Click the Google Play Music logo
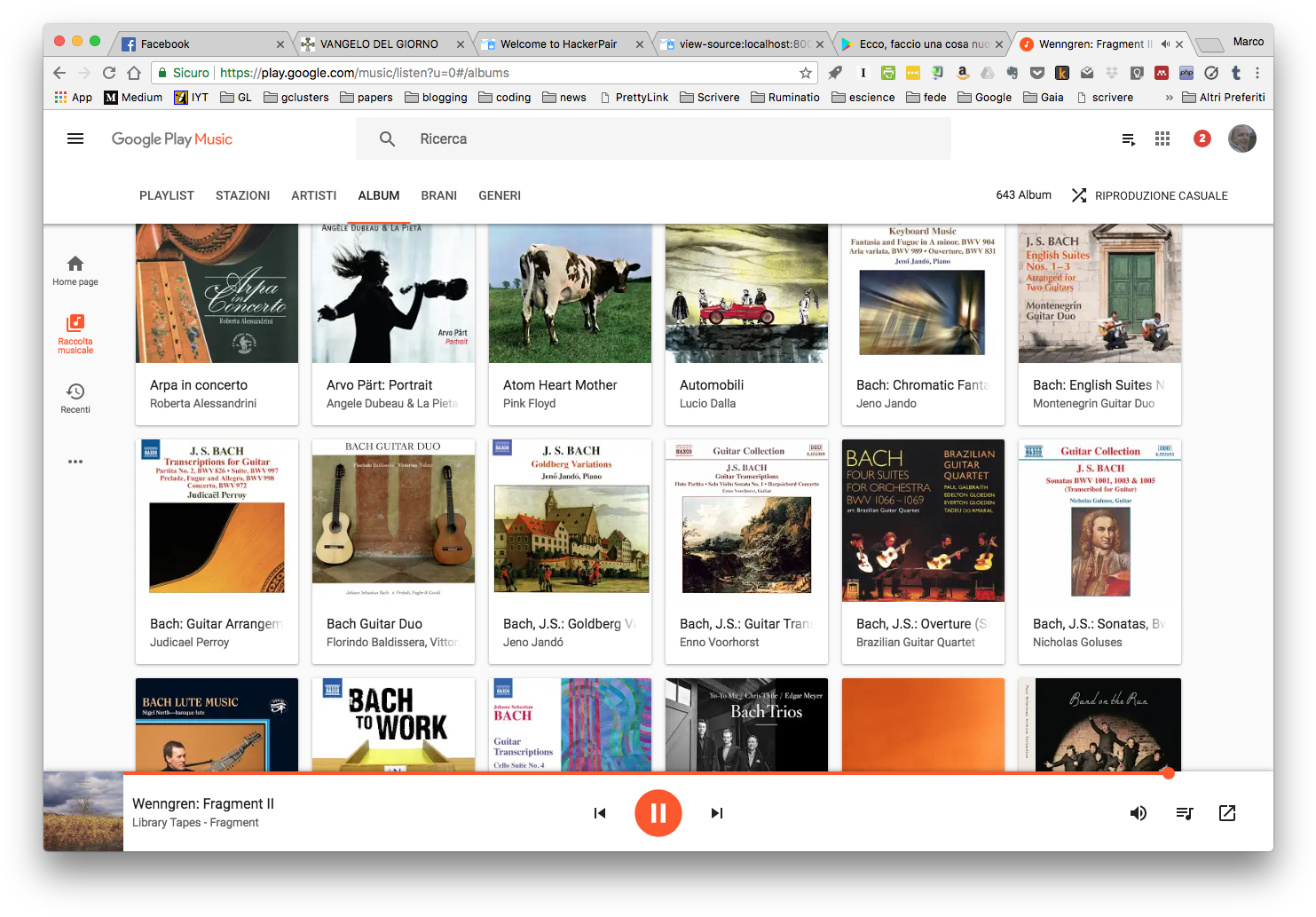 [x=172, y=139]
